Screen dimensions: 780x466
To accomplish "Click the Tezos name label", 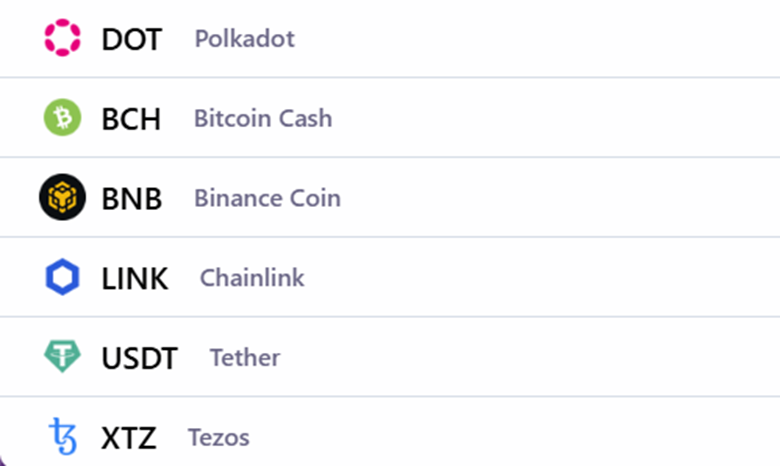I will pyautogui.click(x=219, y=437).
